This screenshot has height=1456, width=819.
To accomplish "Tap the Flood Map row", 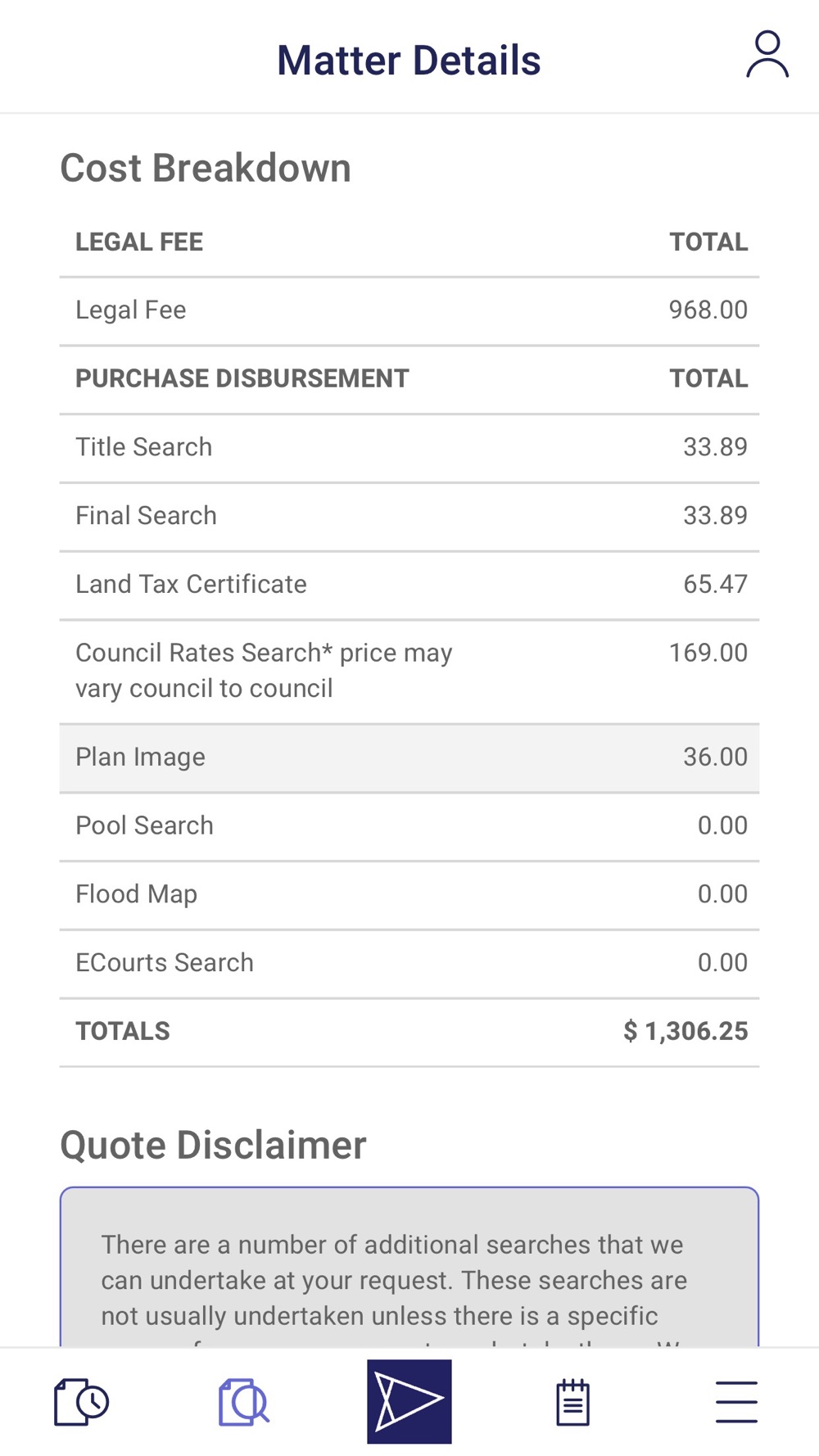I will coord(409,894).
